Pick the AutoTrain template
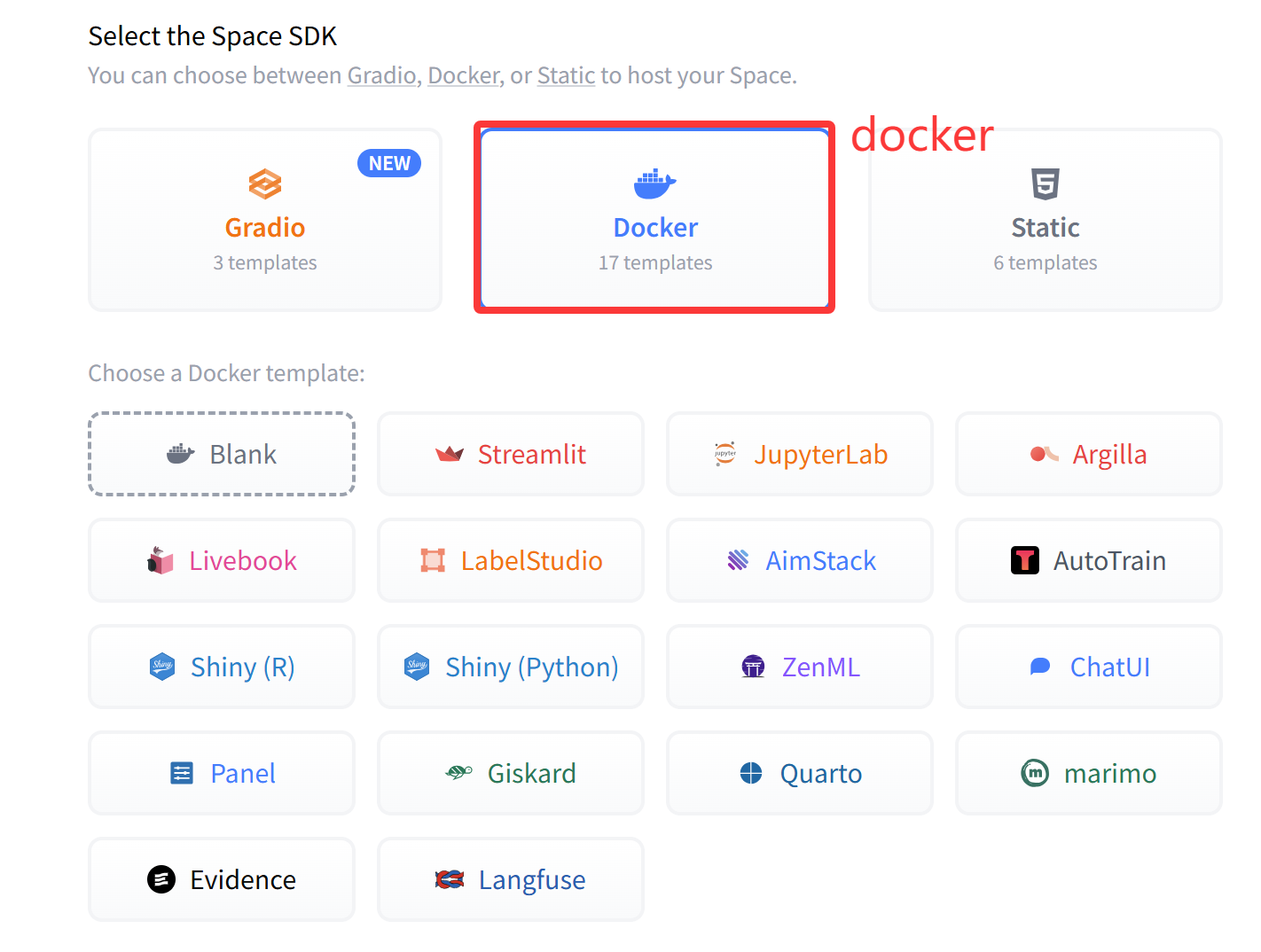This screenshot has width=1261, height=952. point(1089,560)
